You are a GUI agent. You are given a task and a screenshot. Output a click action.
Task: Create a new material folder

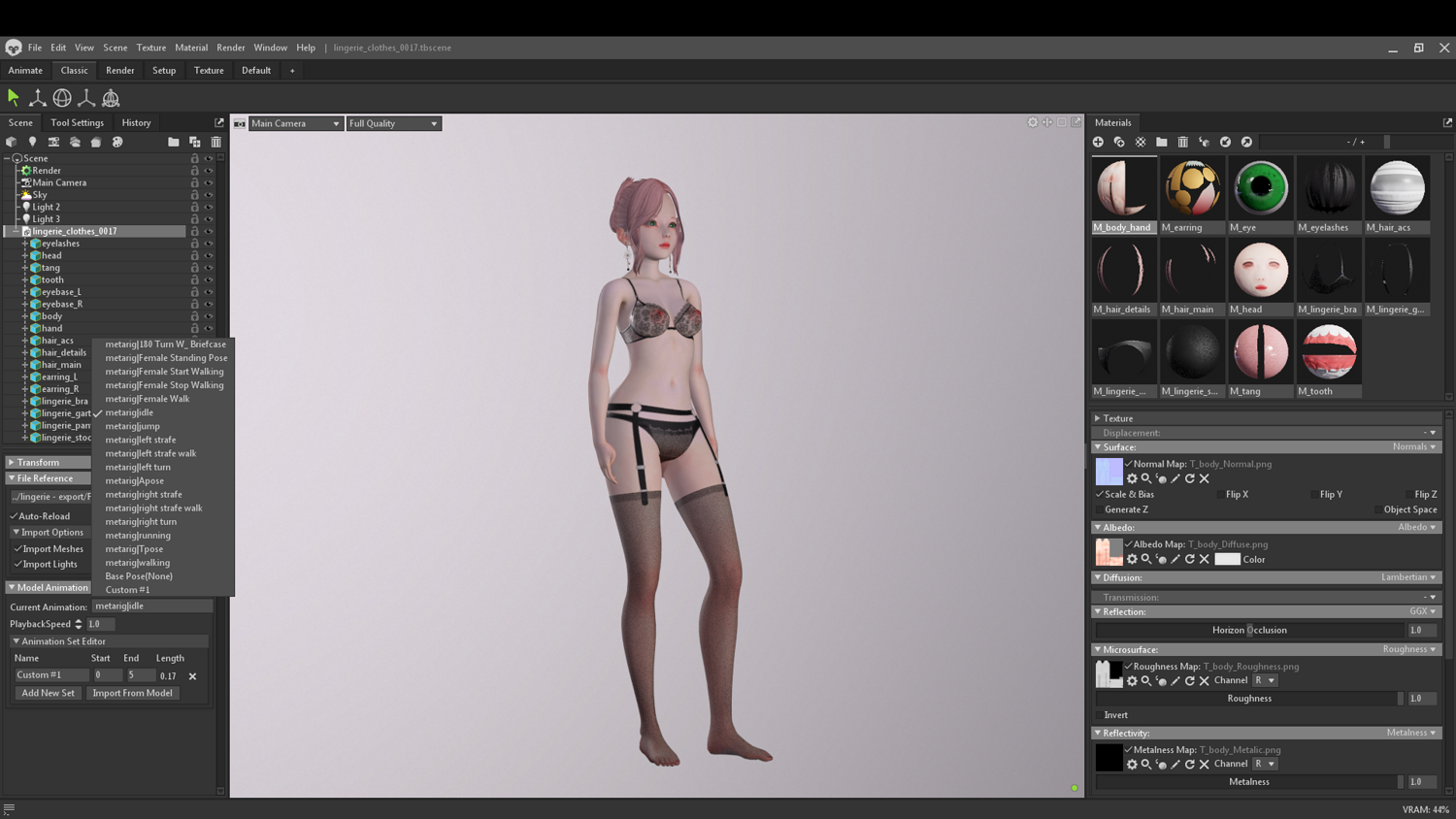(1162, 142)
